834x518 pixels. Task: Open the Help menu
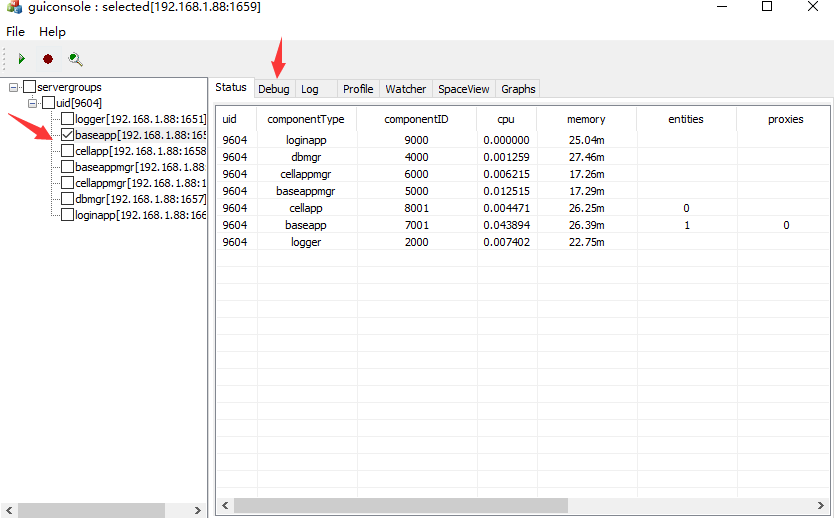52,32
